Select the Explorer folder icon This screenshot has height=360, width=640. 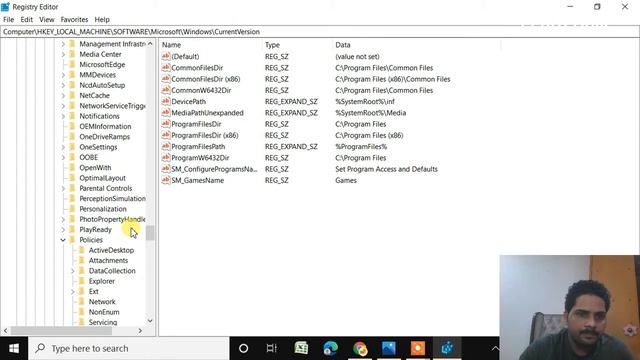(82, 281)
